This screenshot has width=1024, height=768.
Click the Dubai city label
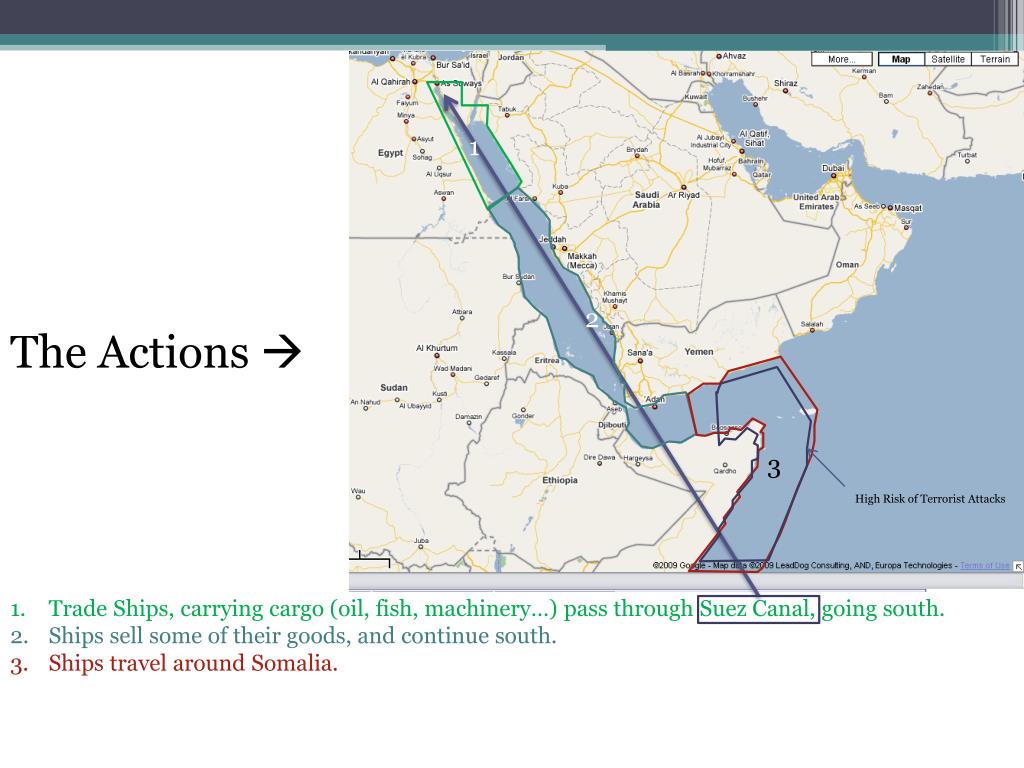[833, 168]
